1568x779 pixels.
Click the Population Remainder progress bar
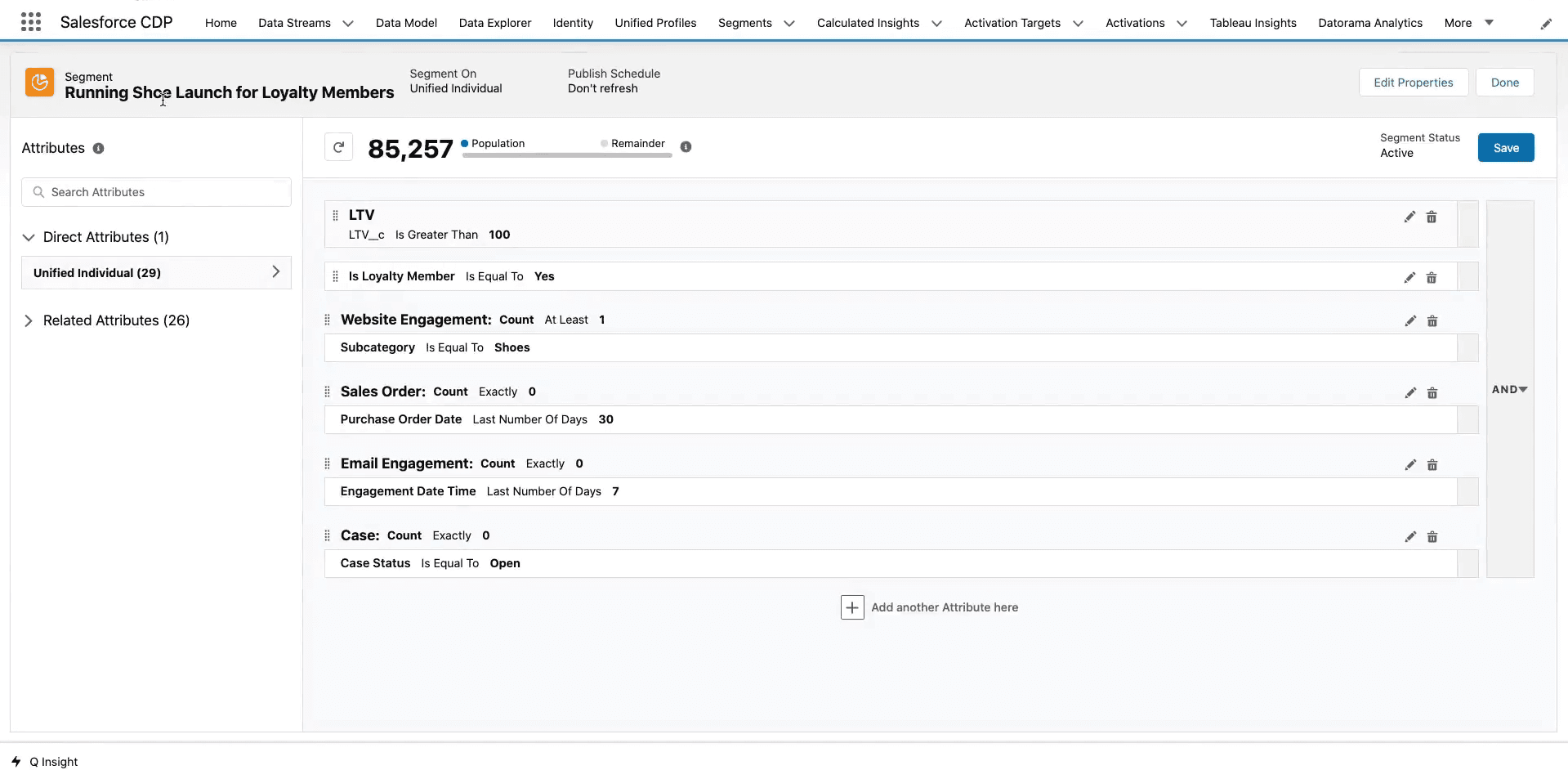pos(566,154)
